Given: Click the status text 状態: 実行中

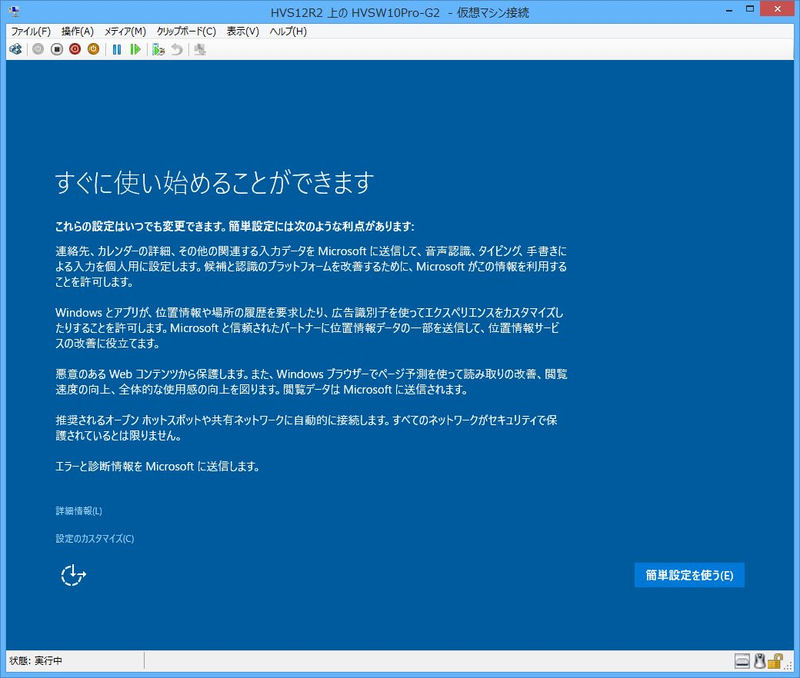Looking at the screenshot, I should pos(36,661).
